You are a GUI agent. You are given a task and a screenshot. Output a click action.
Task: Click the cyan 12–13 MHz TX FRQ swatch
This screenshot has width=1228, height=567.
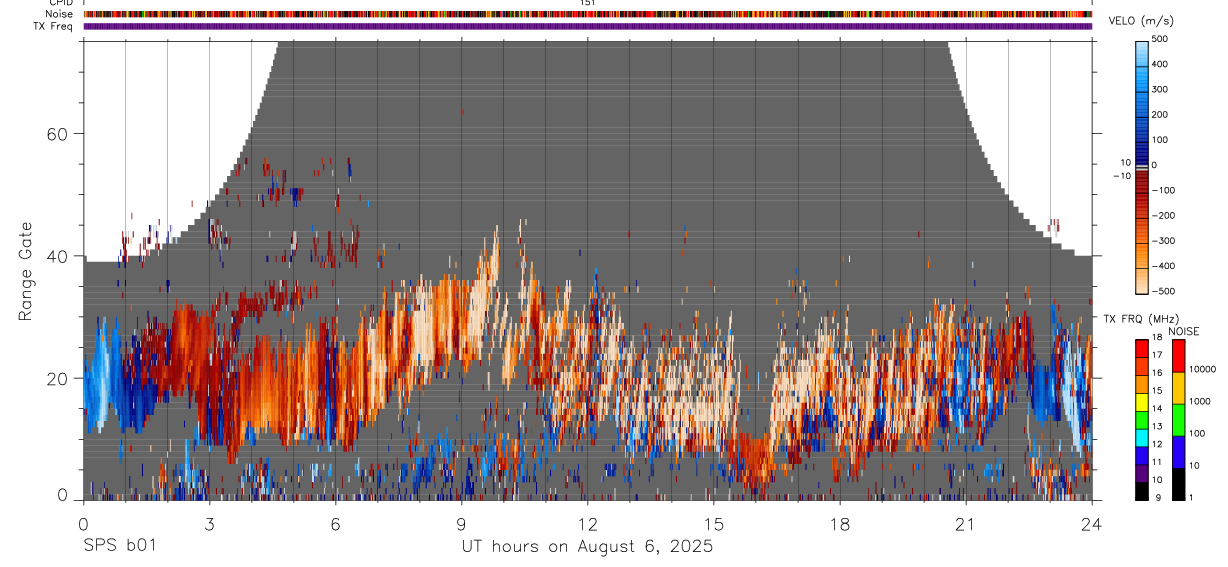pos(1141,436)
